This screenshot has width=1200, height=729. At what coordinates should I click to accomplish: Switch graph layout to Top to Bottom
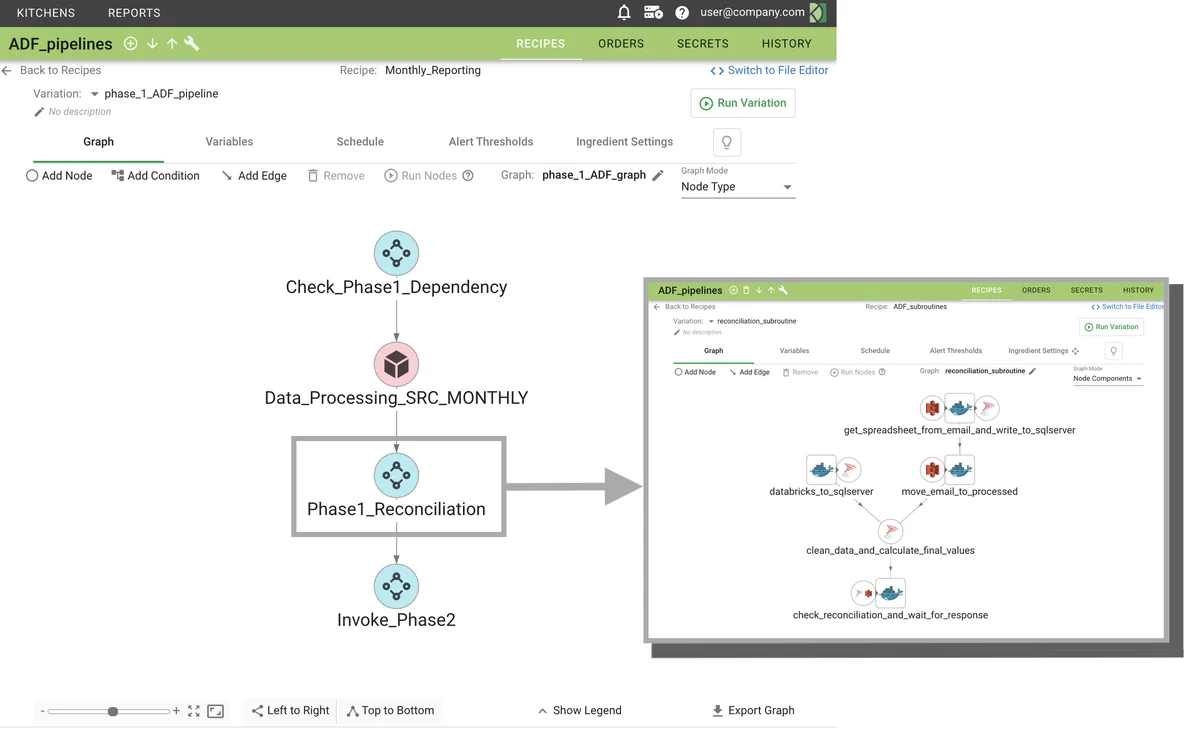[x=390, y=711]
